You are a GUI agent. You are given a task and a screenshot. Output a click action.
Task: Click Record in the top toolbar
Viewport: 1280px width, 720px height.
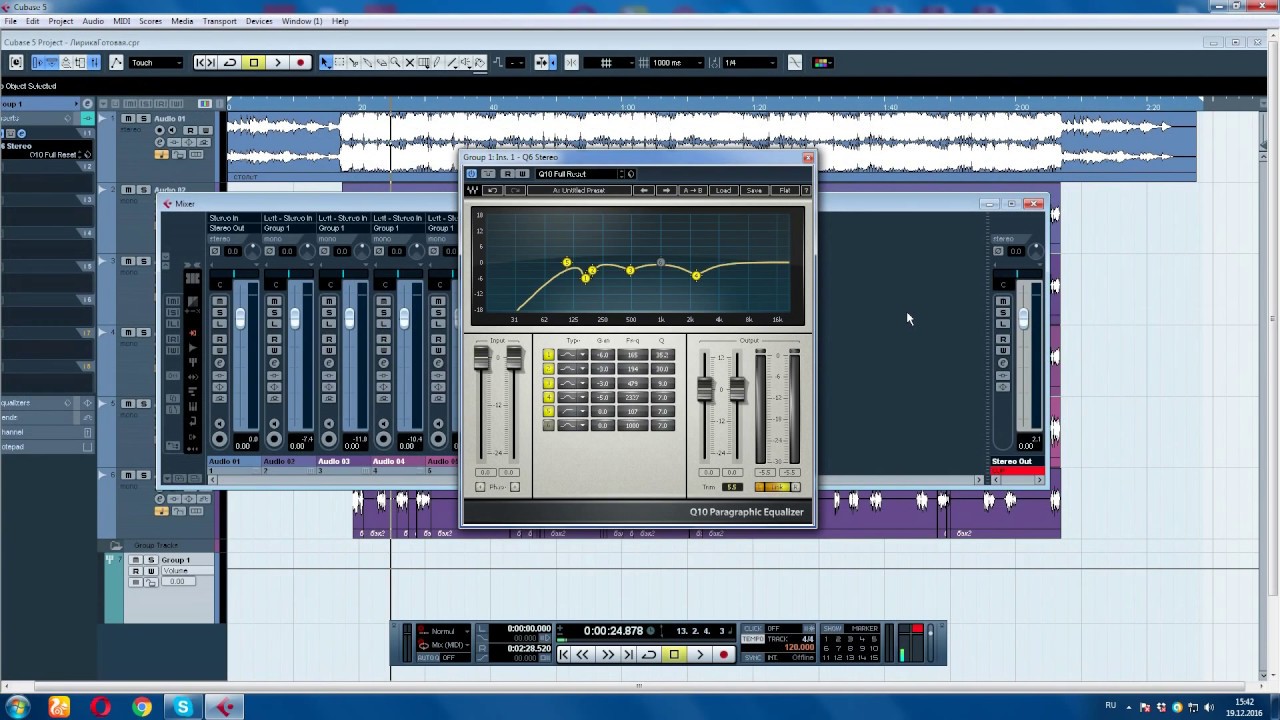(x=300, y=62)
